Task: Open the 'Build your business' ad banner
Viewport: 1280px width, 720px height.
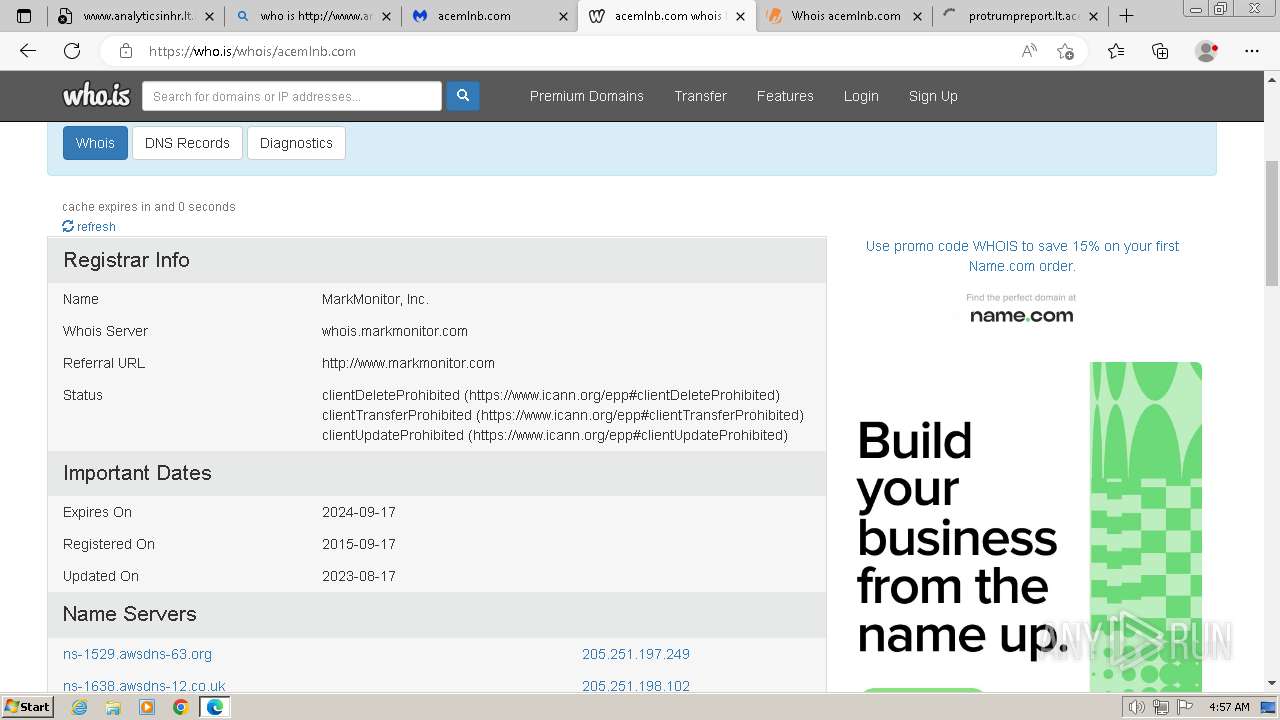Action: (1029, 525)
